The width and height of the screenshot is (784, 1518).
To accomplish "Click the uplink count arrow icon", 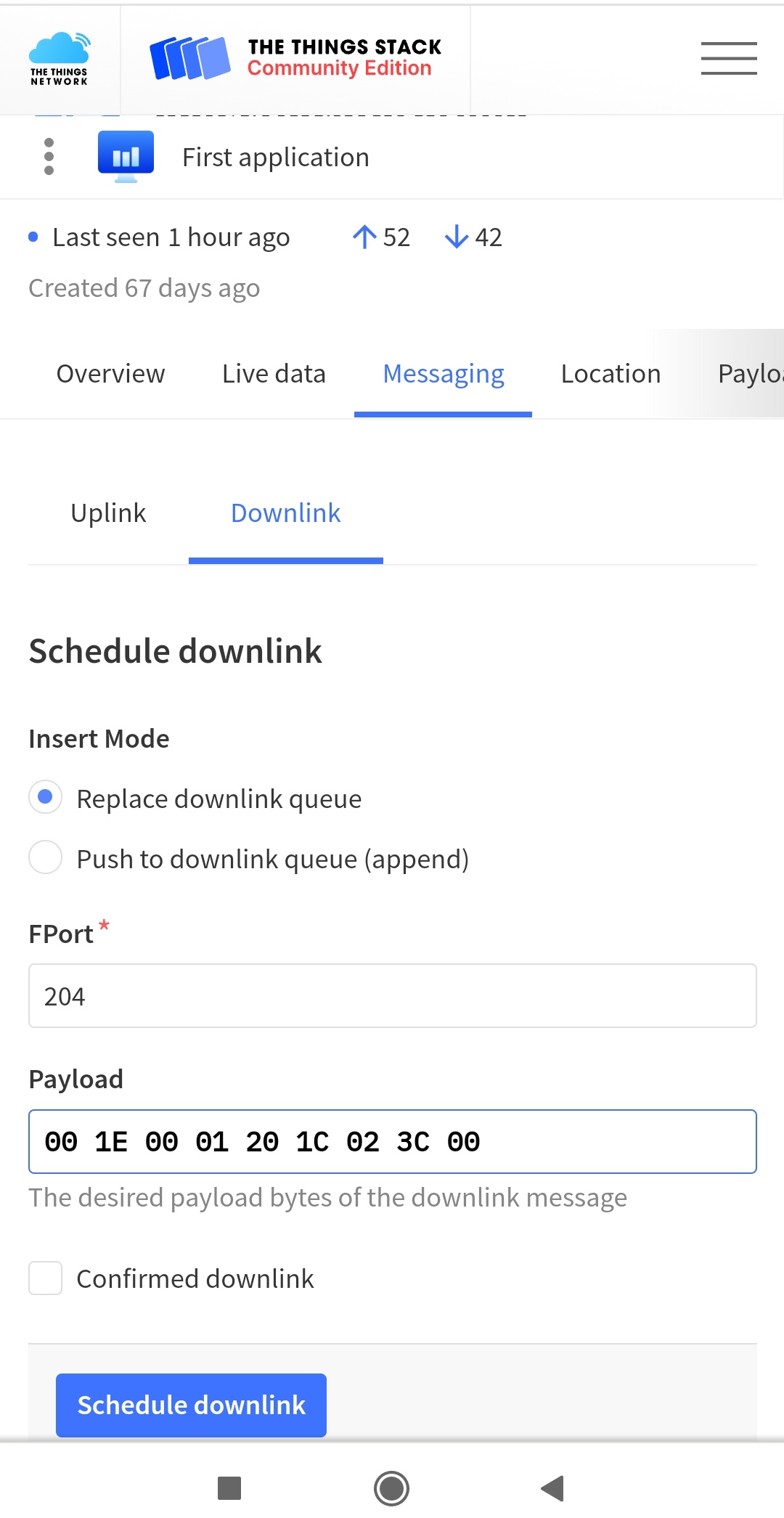I will pyautogui.click(x=364, y=237).
